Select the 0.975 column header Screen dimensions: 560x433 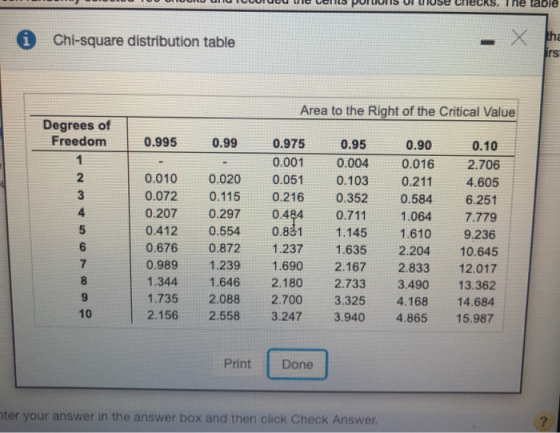pyautogui.click(x=289, y=144)
